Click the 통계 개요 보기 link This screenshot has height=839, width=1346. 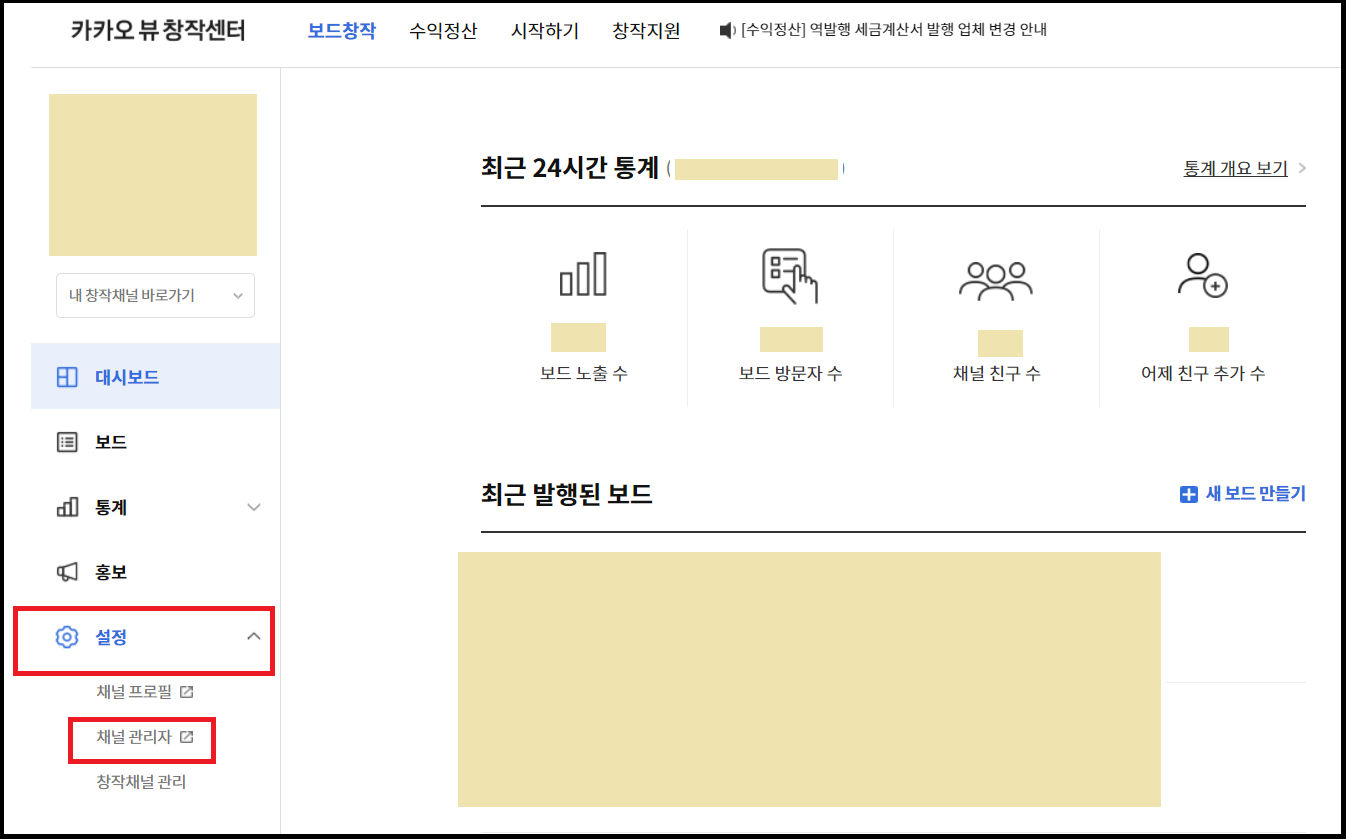pyautogui.click(x=1234, y=168)
